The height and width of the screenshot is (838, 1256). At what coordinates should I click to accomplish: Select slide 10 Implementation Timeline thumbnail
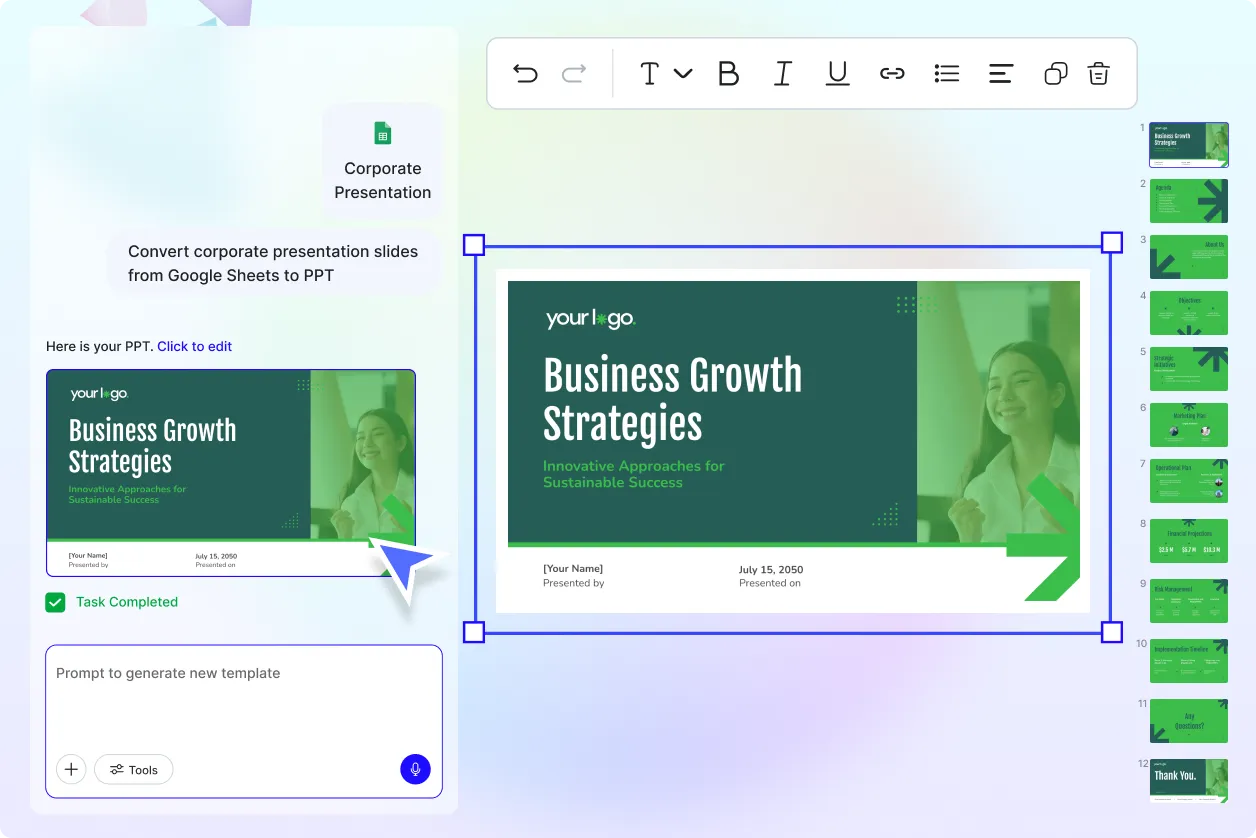(x=1189, y=661)
